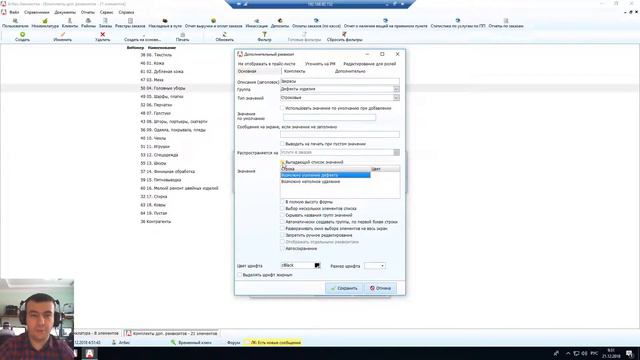The width and height of the screenshot is (640, 360).
Task: Open the Заказы toolbar icon
Action: click(x=105, y=23)
